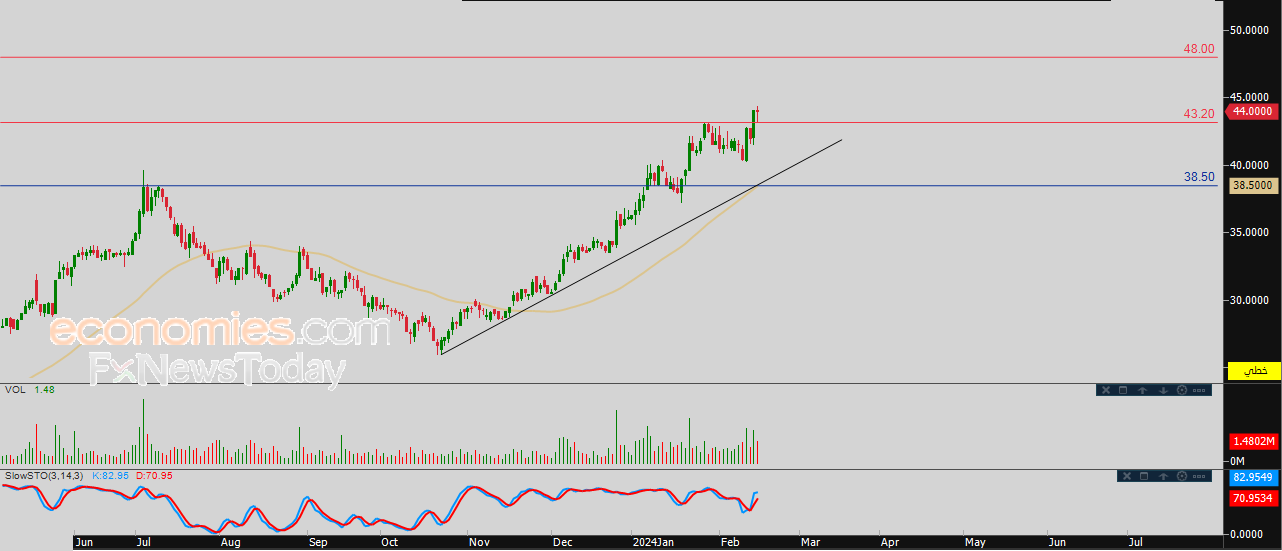Maximize the VOL indicator panel
Screen dimensions: 1282x551
point(1123,390)
